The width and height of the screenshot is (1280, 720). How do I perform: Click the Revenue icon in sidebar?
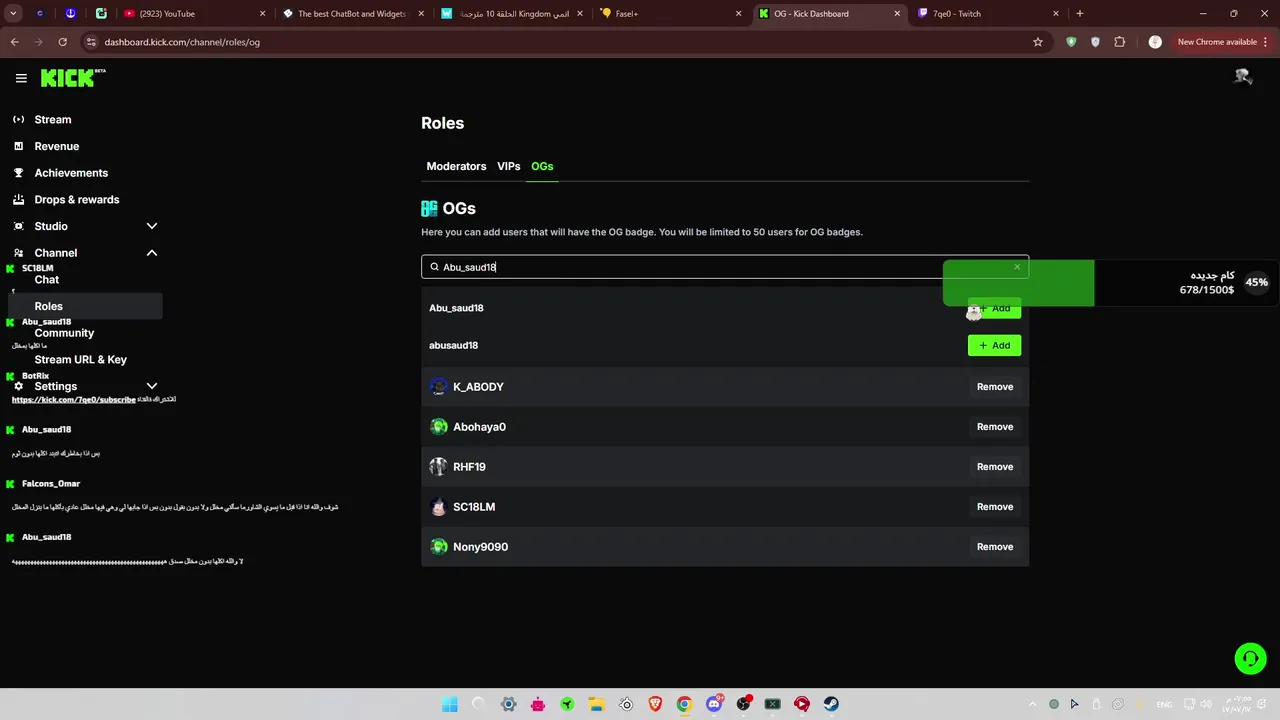click(18, 146)
